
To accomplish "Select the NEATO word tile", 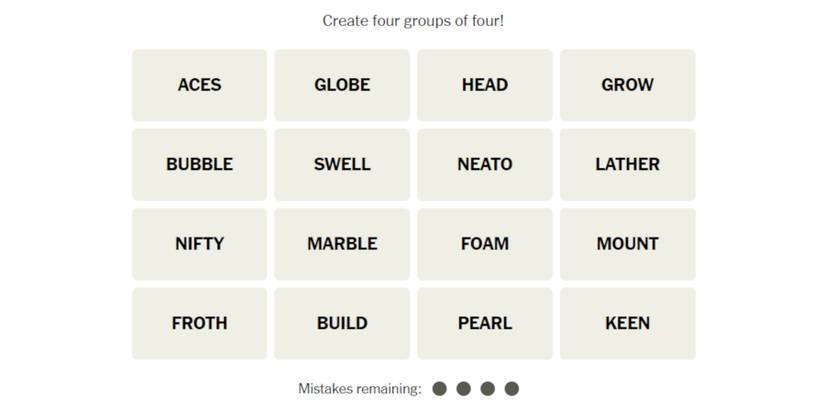I will coord(485,164).
